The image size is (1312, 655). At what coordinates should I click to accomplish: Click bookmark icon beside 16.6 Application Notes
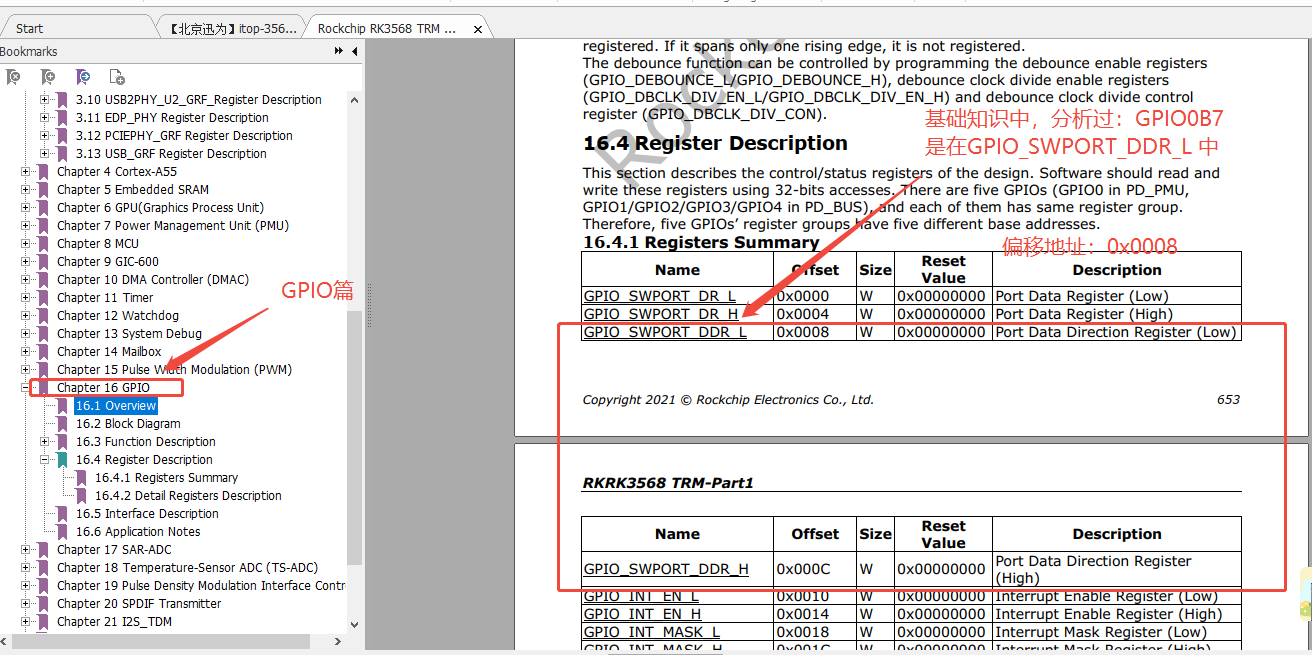(62, 532)
